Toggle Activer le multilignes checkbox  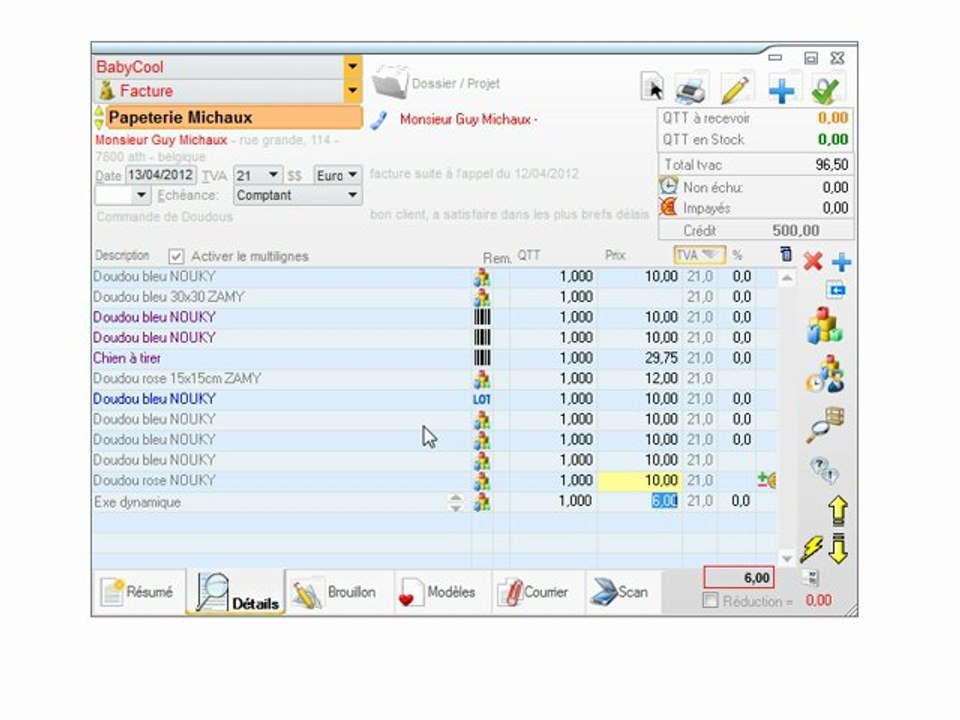pyautogui.click(x=176, y=257)
